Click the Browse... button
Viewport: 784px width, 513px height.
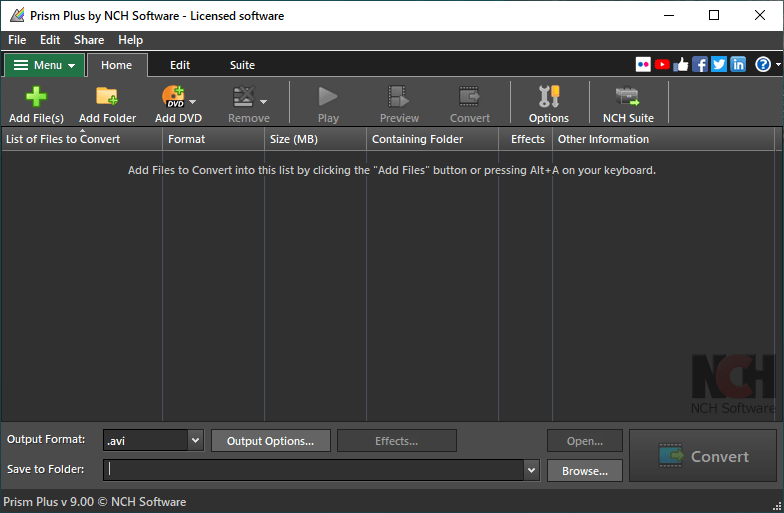pos(584,470)
